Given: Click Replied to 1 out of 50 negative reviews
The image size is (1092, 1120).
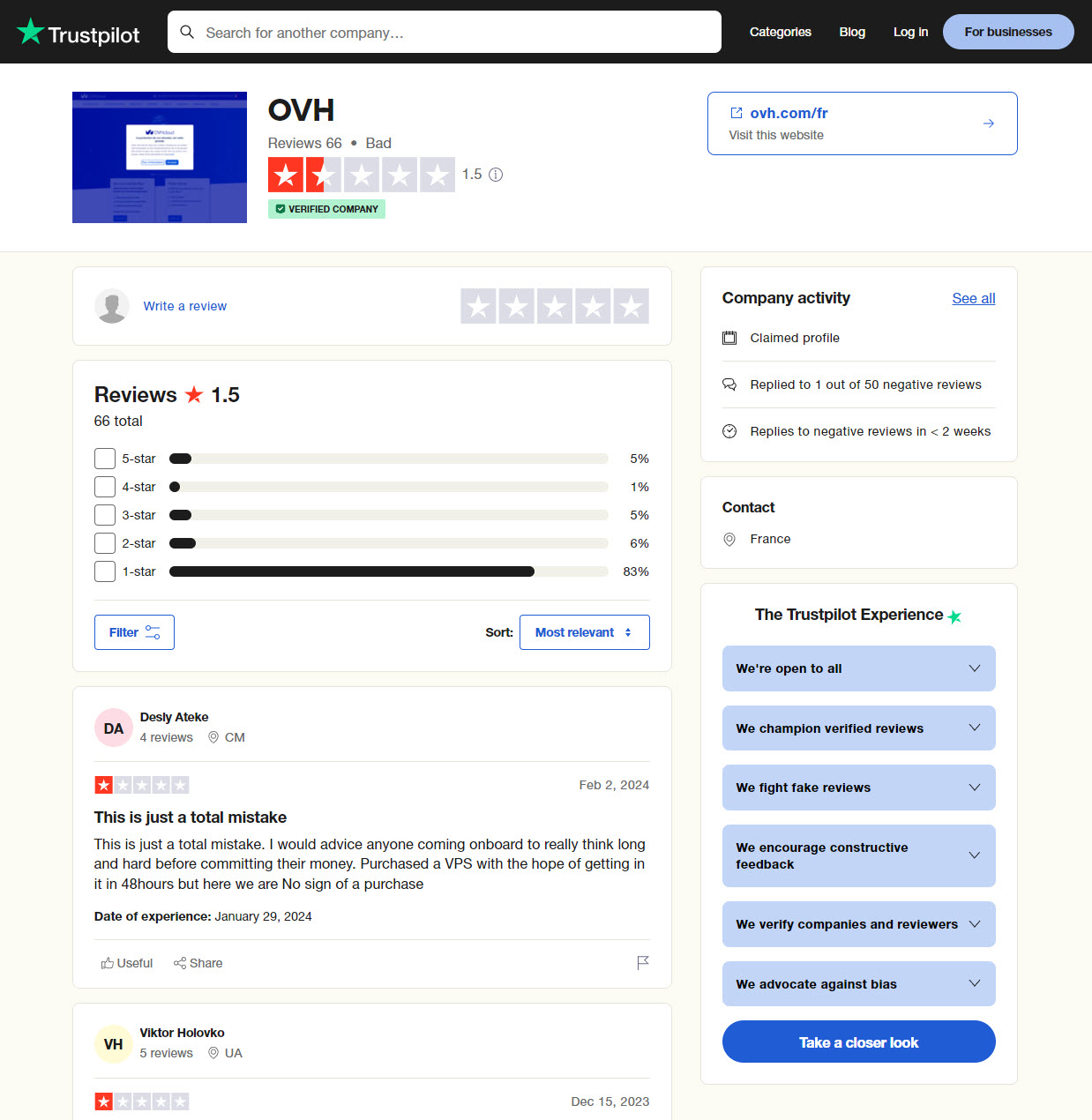Looking at the screenshot, I should pyautogui.click(x=865, y=385).
